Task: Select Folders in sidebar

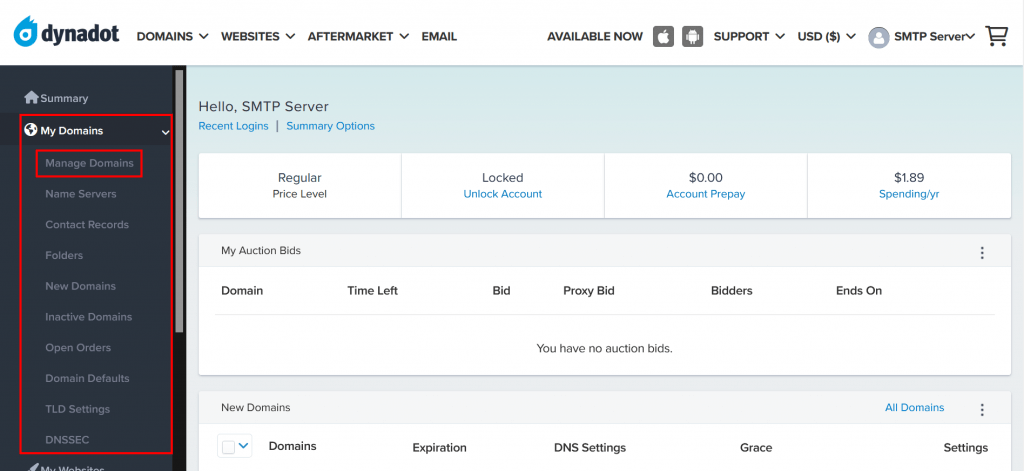Action: [64, 255]
